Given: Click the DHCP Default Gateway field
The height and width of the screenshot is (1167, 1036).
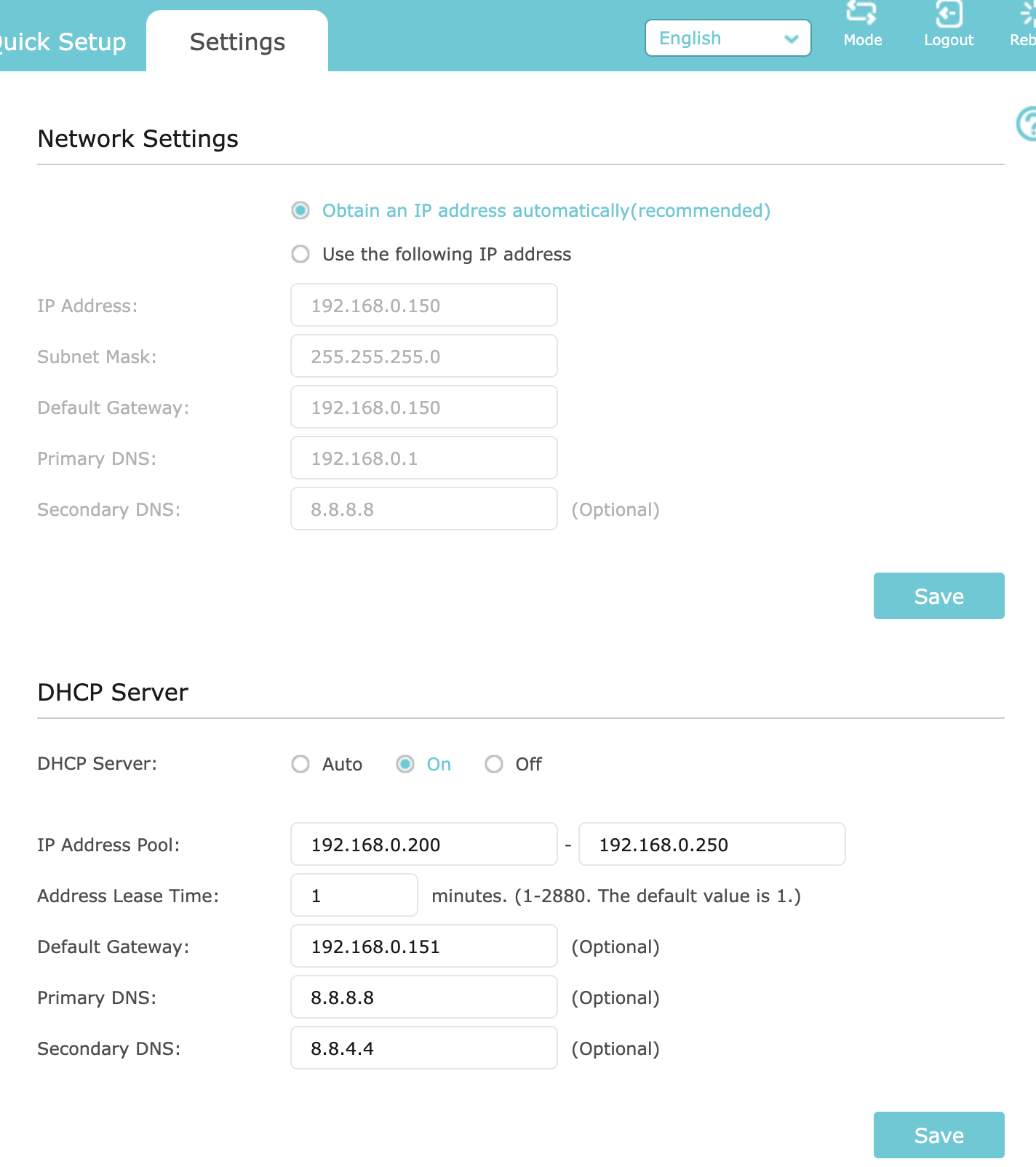Looking at the screenshot, I should [423, 947].
